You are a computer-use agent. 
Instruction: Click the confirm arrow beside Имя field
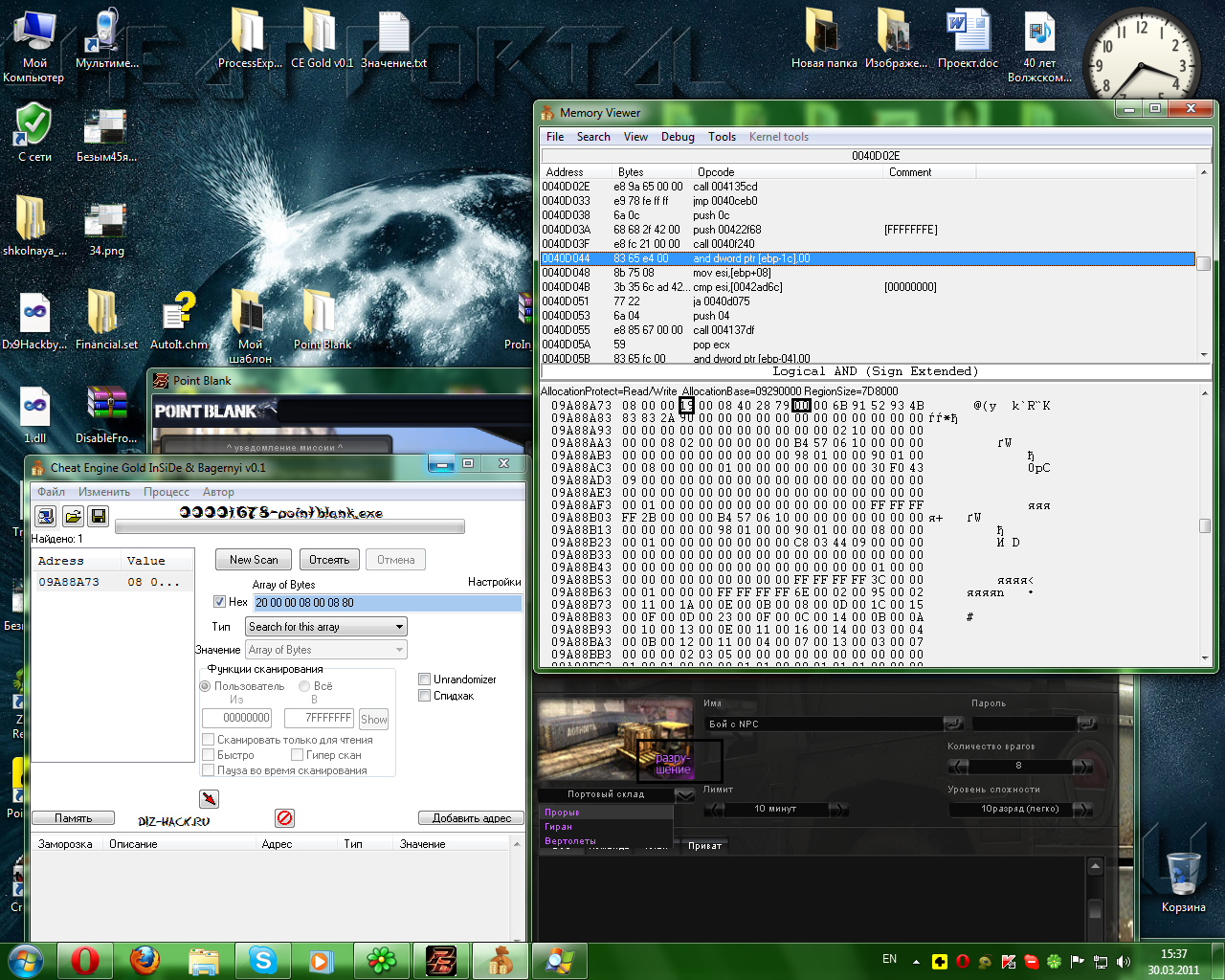tap(953, 724)
